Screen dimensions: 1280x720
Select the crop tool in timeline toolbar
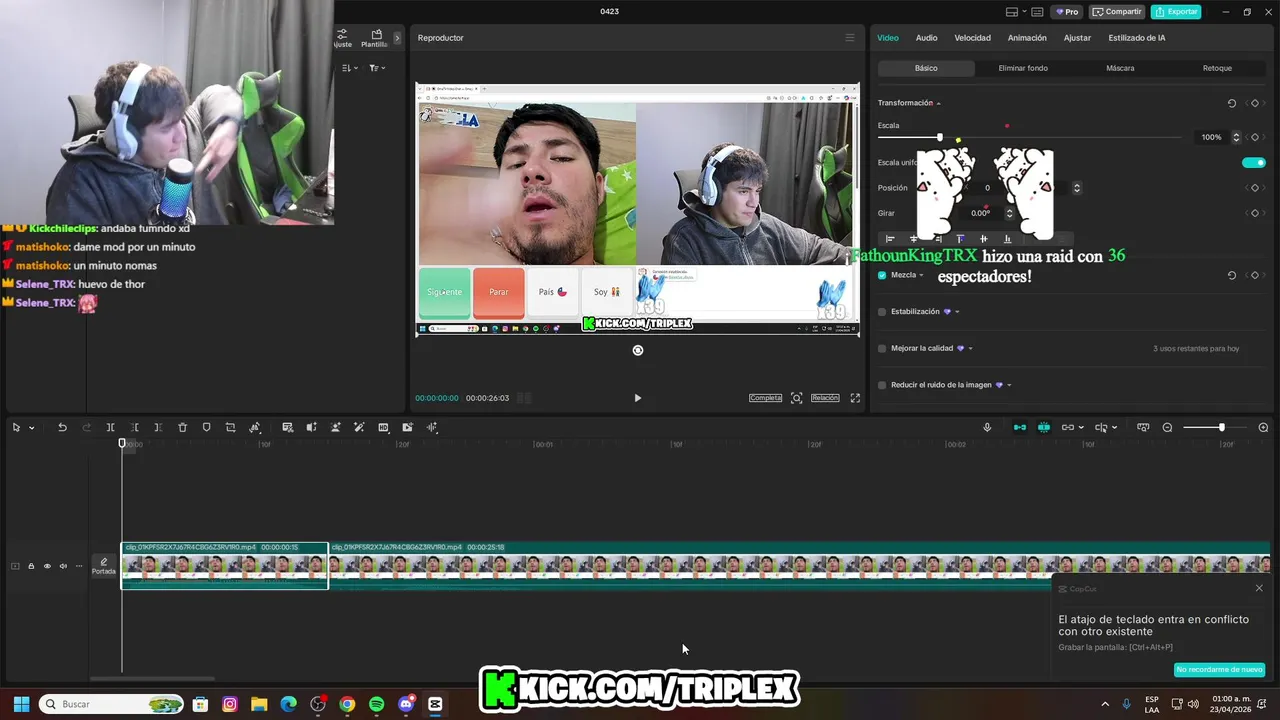(x=230, y=428)
